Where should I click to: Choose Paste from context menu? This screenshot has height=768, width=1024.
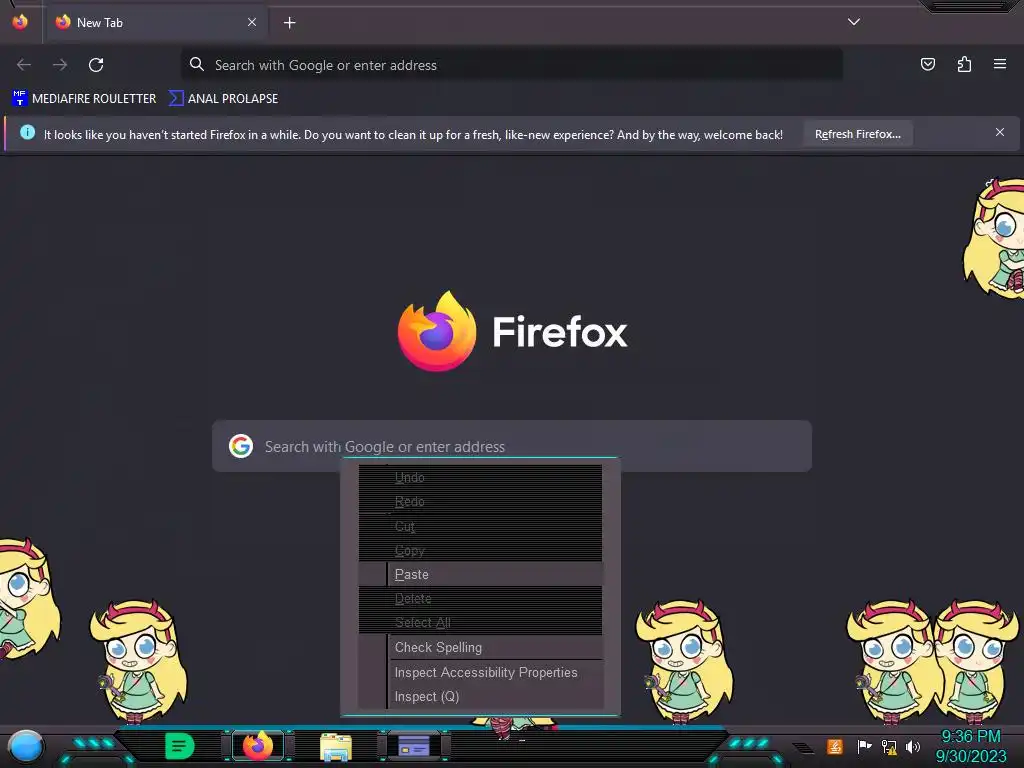(481, 574)
